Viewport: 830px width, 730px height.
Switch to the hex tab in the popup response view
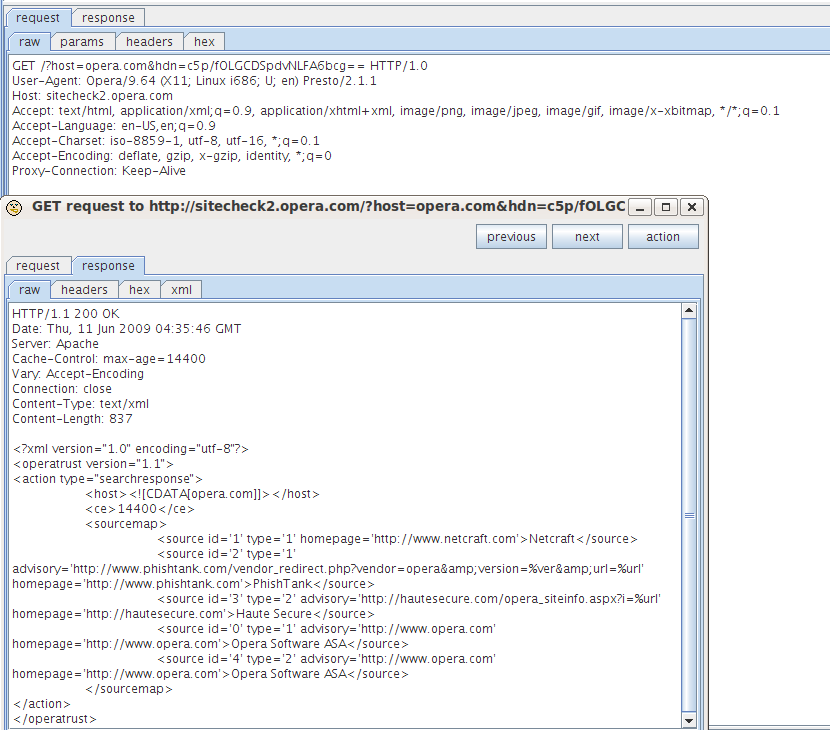coord(139,290)
